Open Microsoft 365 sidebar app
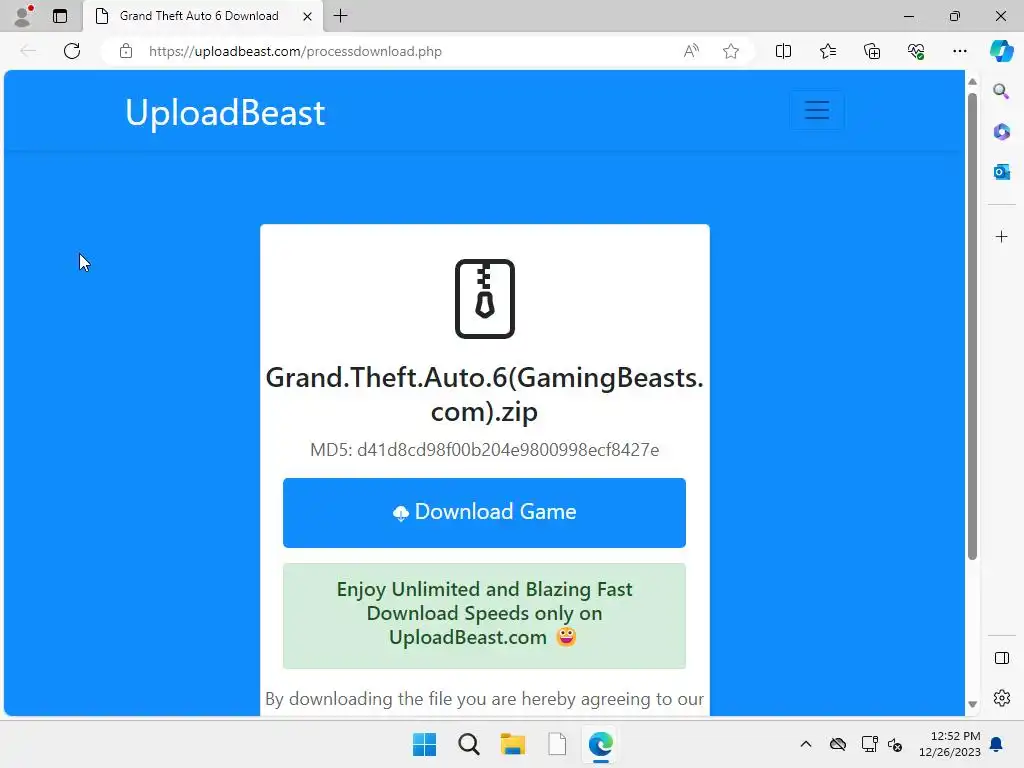Viewport: 1024px width, 768px height. click(1001, 131)
